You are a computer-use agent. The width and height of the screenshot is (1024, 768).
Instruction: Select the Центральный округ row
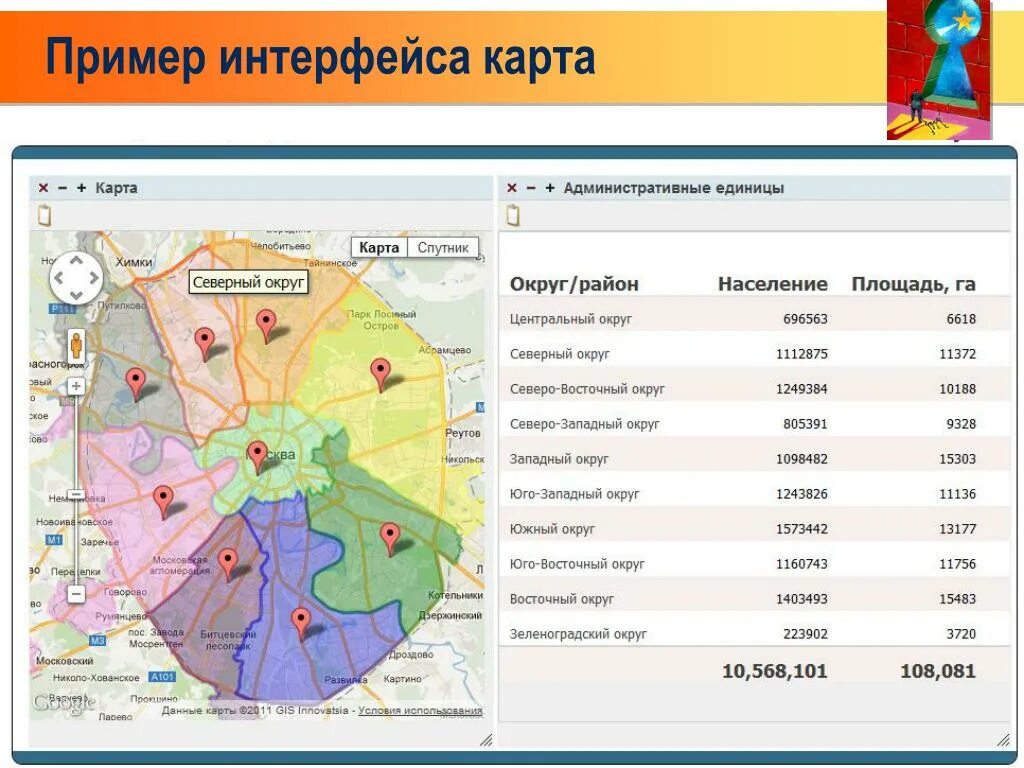click(x=755, y=319)
